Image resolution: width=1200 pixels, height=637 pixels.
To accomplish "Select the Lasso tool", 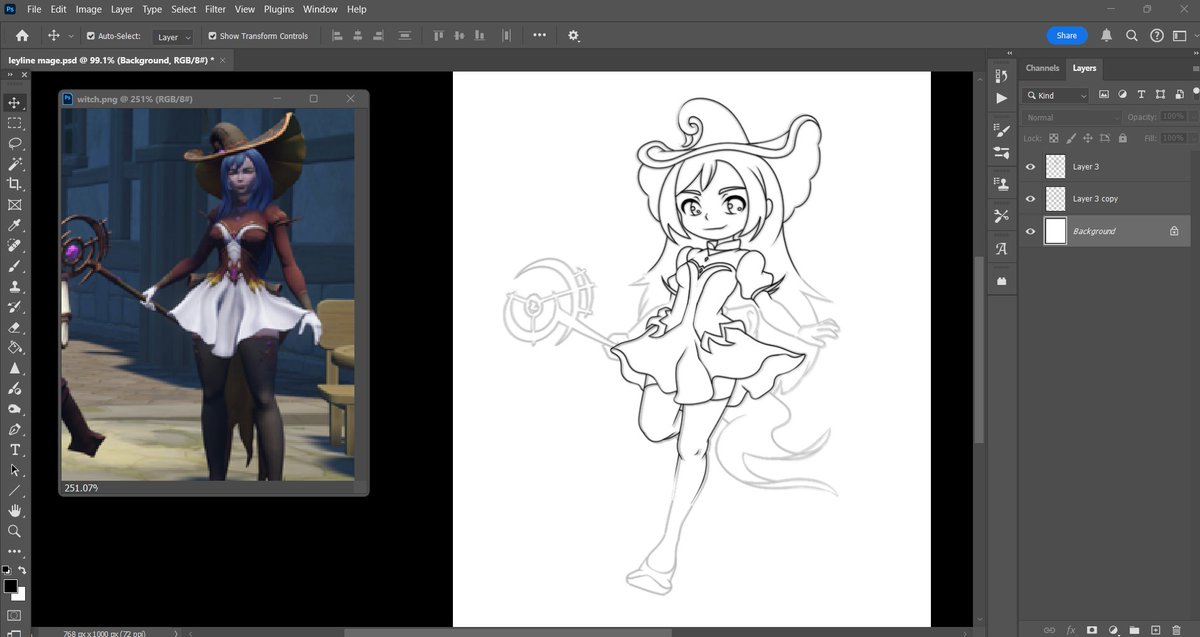I will 14,143.
